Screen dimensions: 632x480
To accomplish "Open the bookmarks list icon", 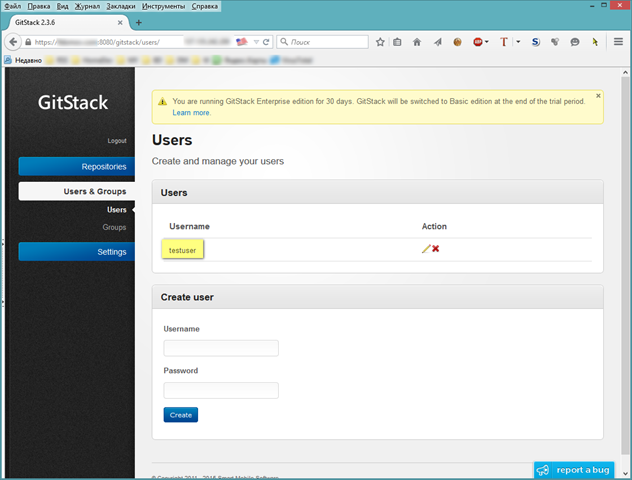I will (397, 42).
